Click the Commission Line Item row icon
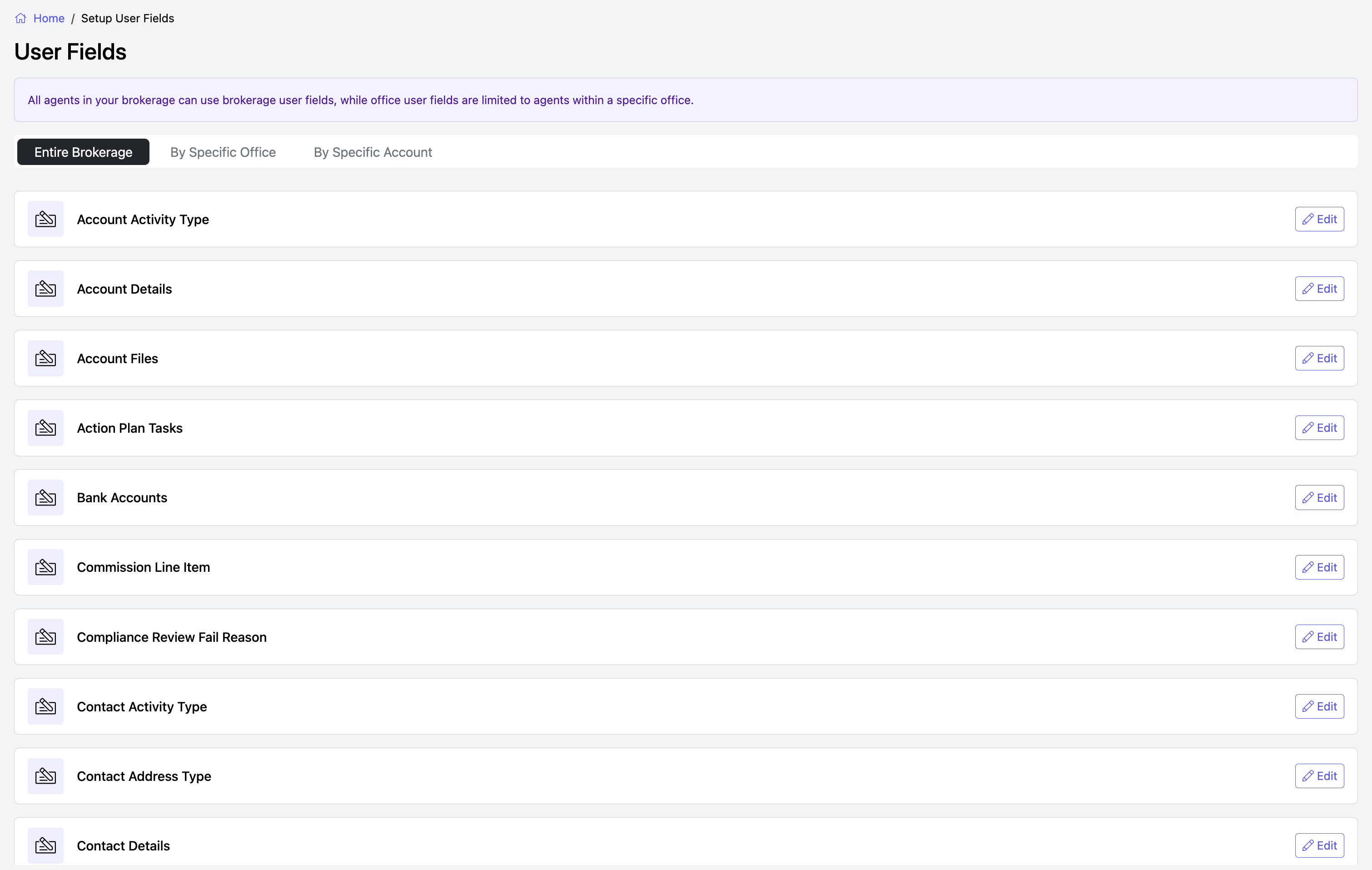The width and height of the screenshot is (1372, 870). (x=45, y=567)
